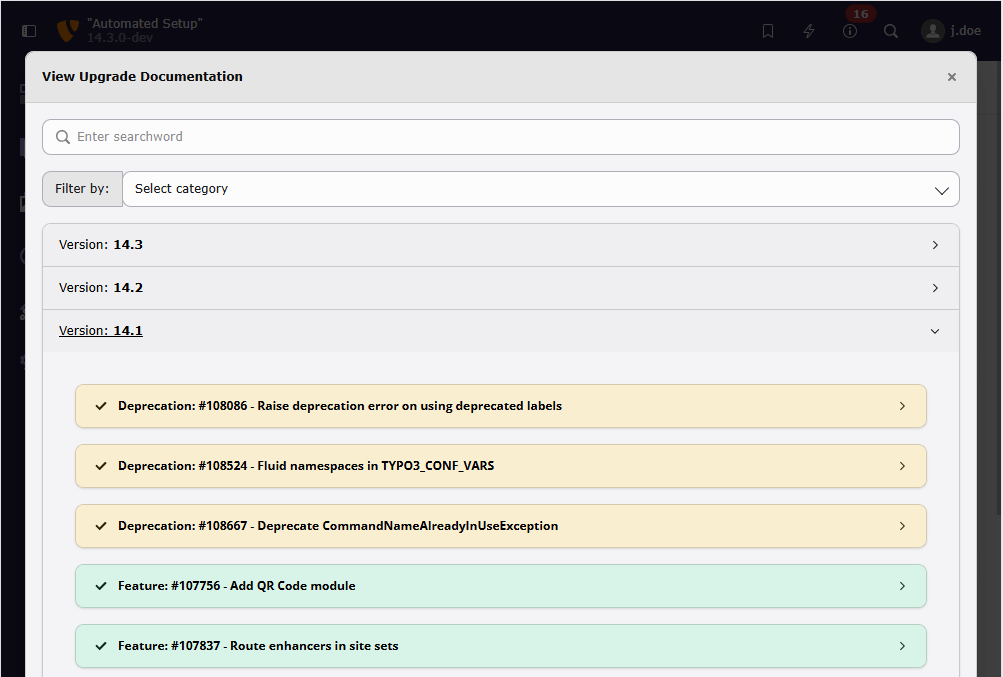Image resolution: width=1003 pixels, height=677 pixels.
Task: Click the TYPO3 logo icon
Action: coord(68,31)
